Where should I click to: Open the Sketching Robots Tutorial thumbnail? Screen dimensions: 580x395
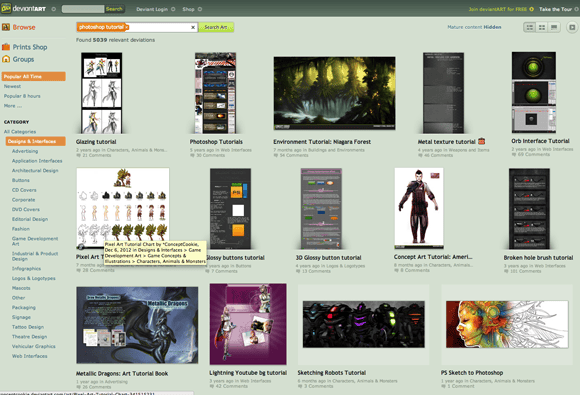[364, 324]
